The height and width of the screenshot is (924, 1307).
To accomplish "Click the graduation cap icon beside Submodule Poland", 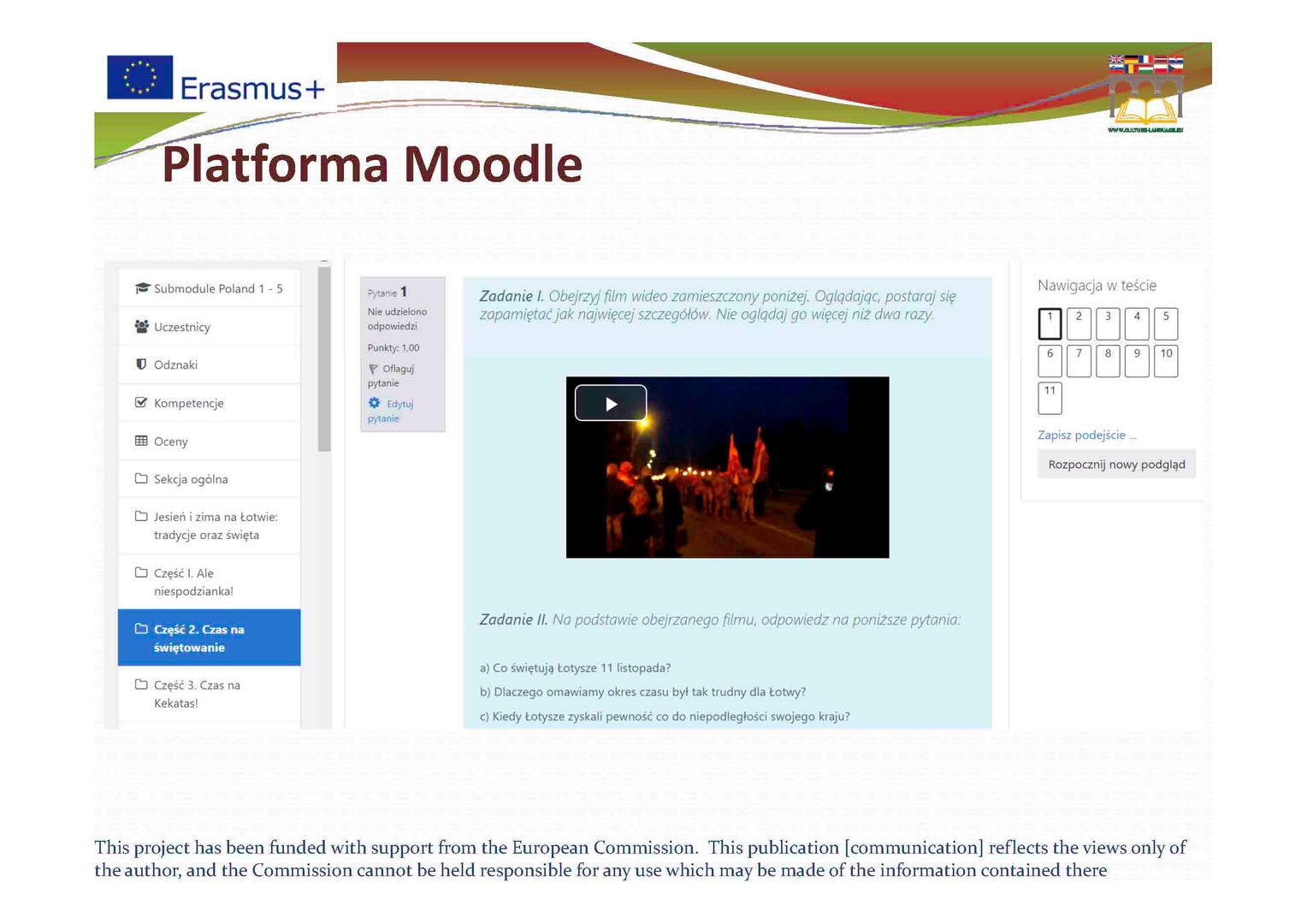I will tap(142, 288).
